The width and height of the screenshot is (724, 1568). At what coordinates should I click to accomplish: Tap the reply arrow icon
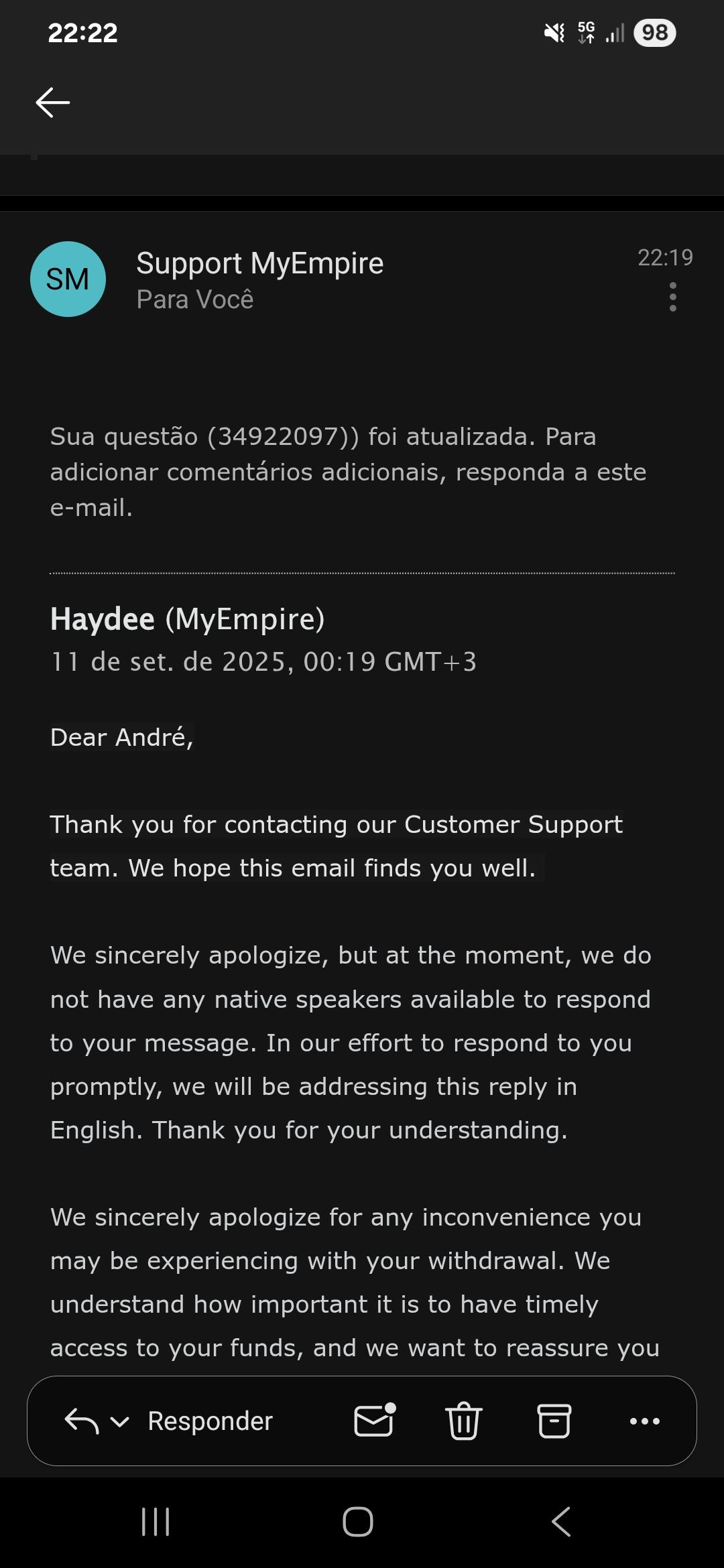point(81,1421)
